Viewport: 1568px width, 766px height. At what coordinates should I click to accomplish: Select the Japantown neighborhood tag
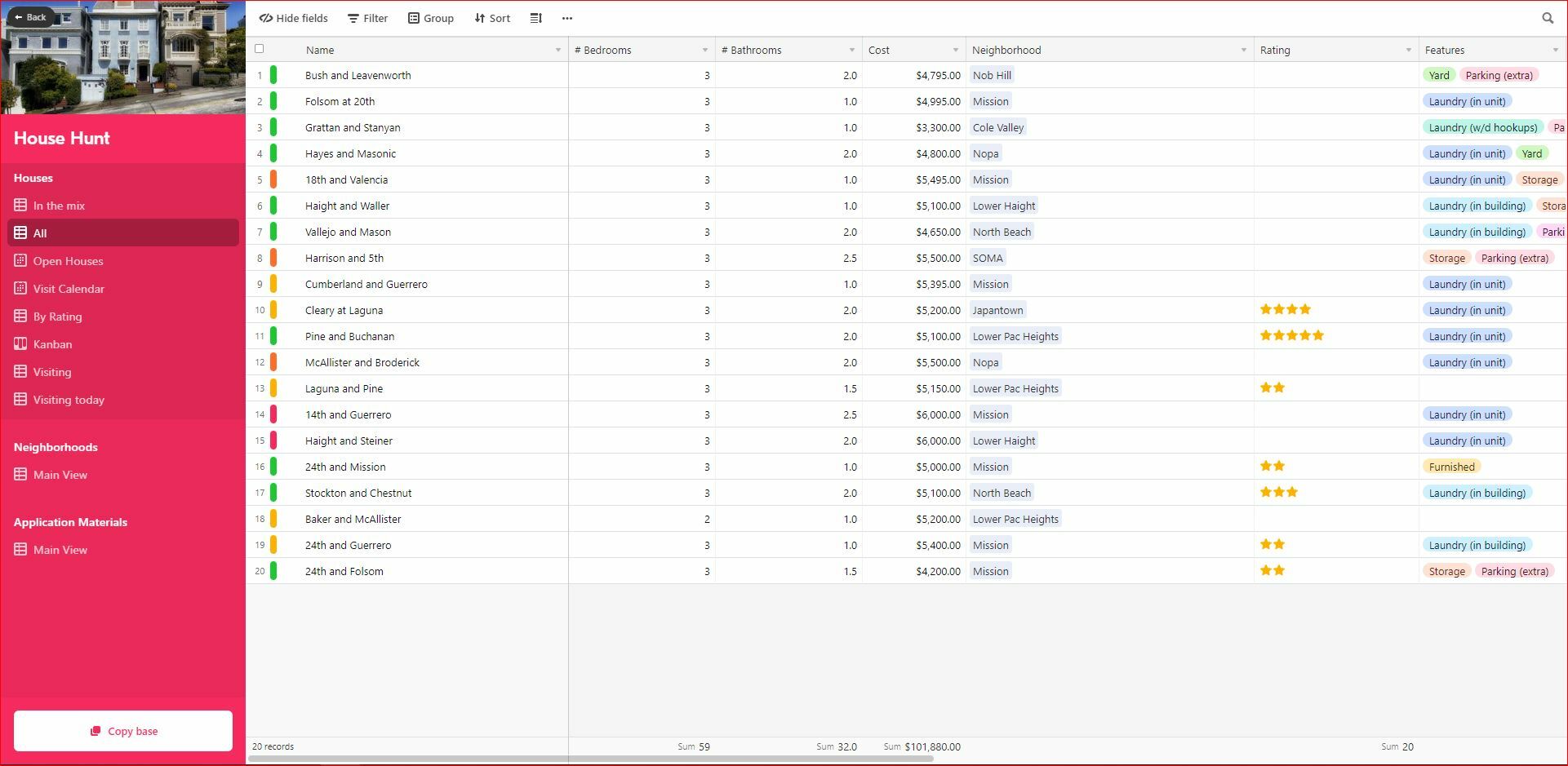997,310
